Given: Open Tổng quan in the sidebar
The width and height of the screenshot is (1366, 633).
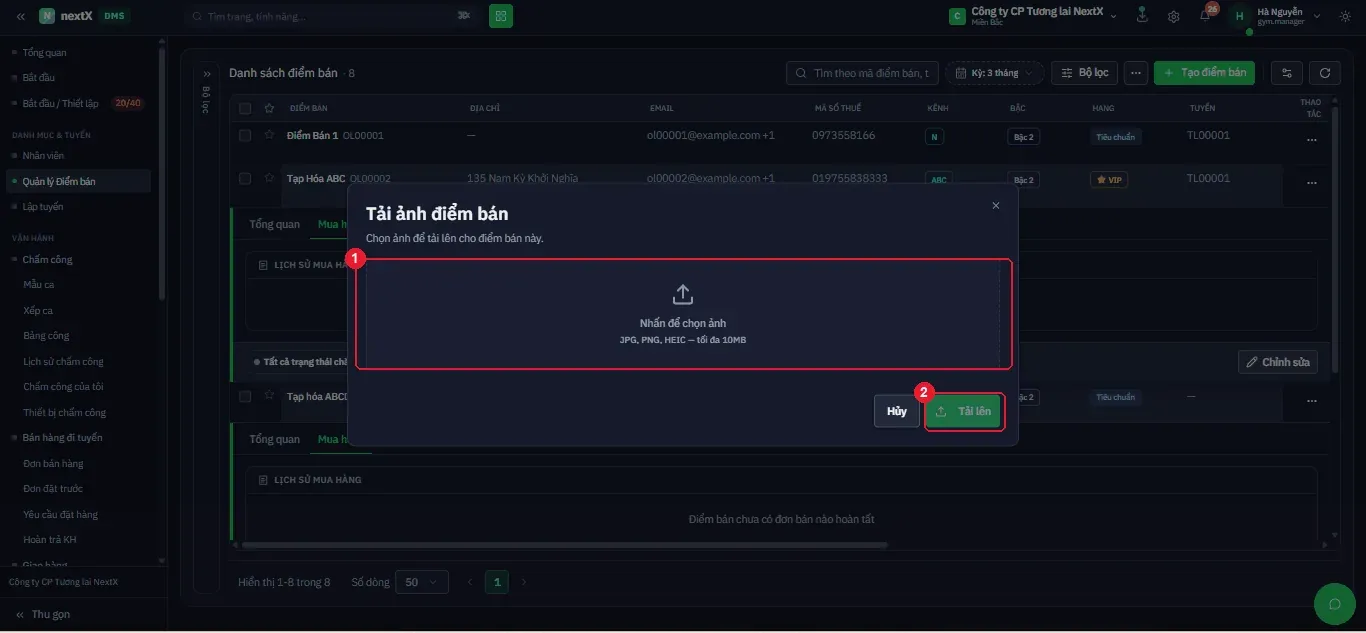Looking at the screenshot, I should click(x=44, y=52).
